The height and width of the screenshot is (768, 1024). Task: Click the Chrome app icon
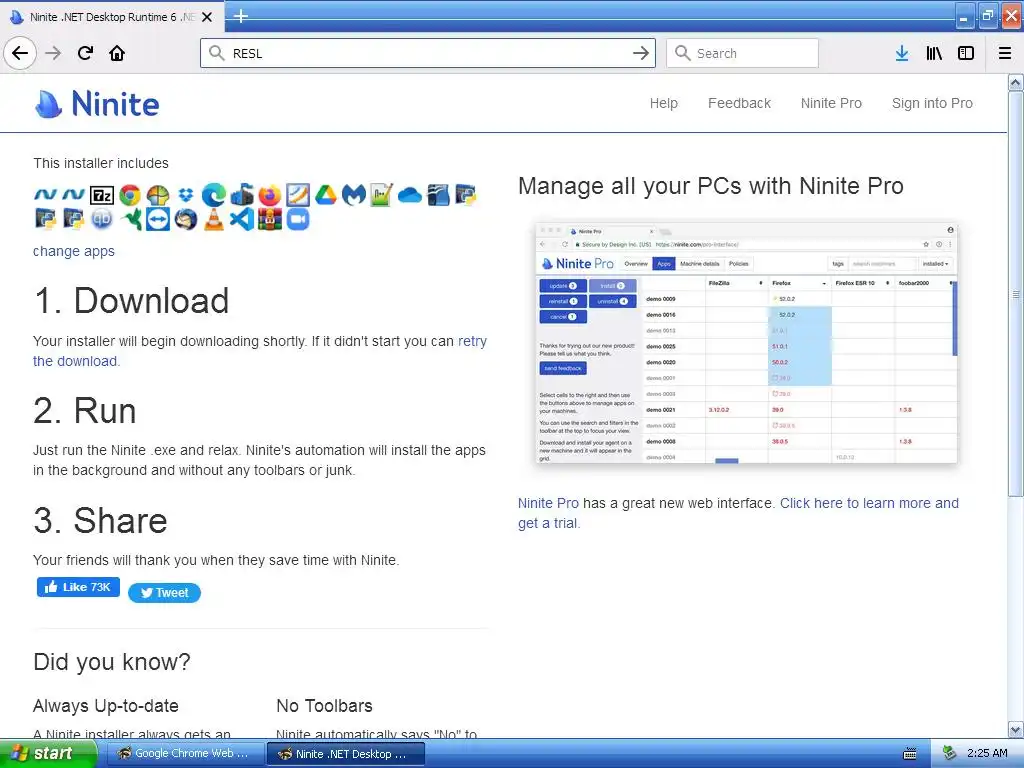click(x=130, y=195)
